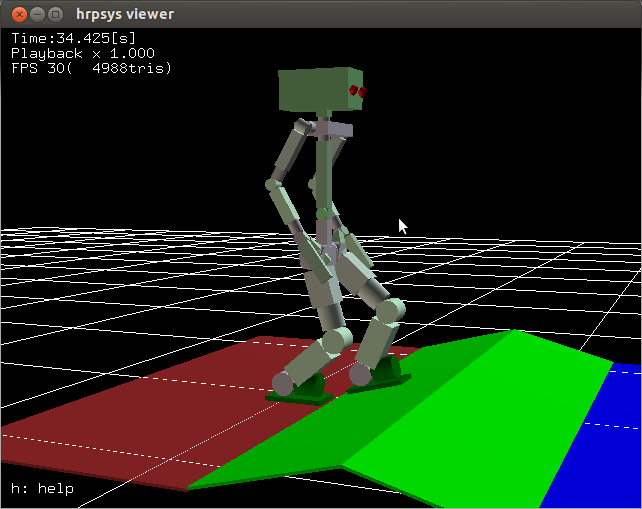Select the Time readout in the overlay

pyautogui.click(x=73, y=39)
